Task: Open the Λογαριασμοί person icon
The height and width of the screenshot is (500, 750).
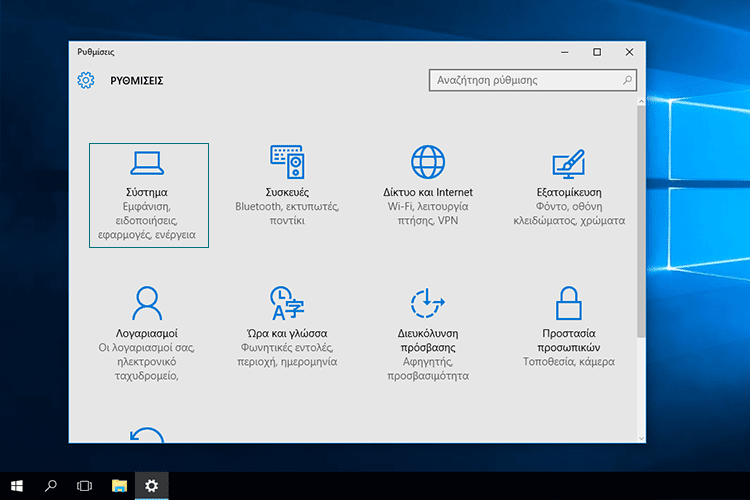Action: (x=147, y=303)
